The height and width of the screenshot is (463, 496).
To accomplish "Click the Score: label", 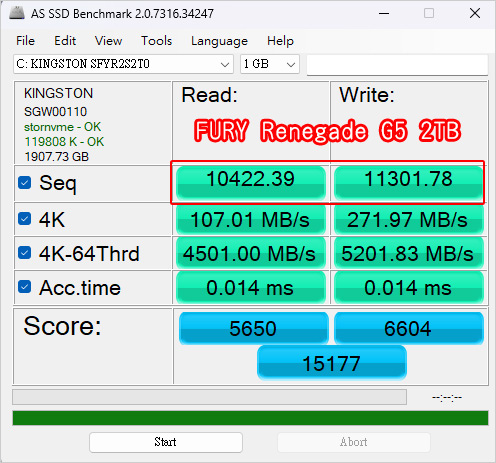I will tap(62, 326).
